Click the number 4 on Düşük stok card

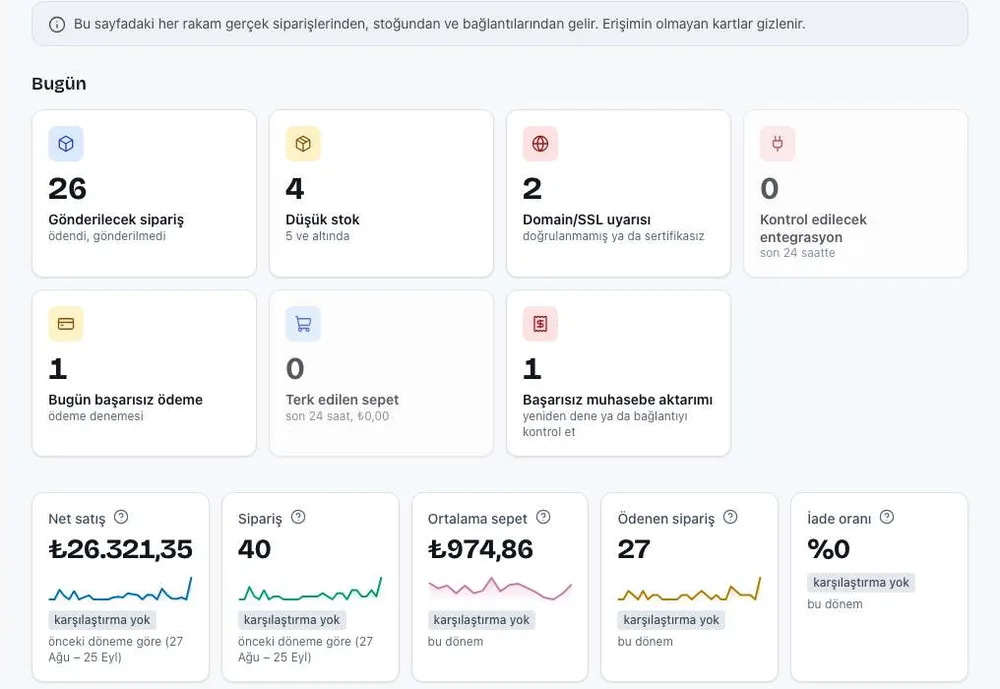tap(295, 189)
